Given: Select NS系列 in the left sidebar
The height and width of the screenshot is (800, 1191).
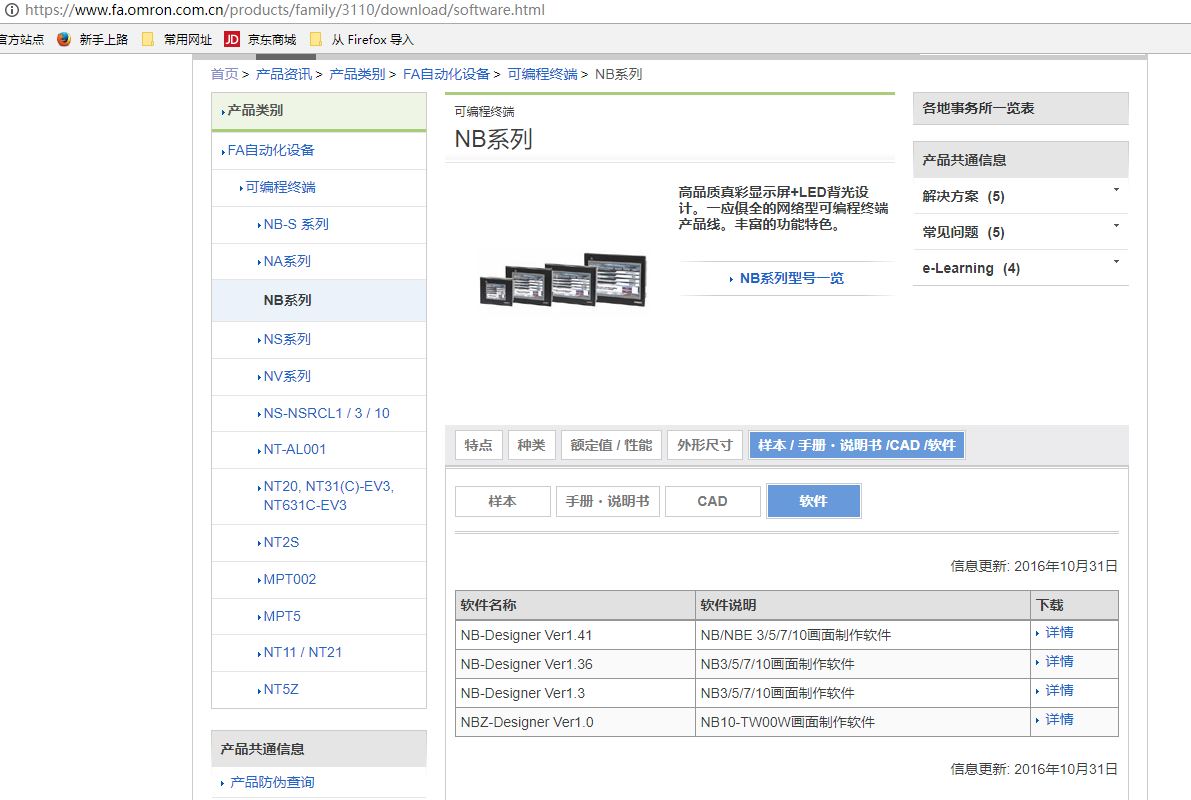Looking at the screenshot, I should (287, 340).
